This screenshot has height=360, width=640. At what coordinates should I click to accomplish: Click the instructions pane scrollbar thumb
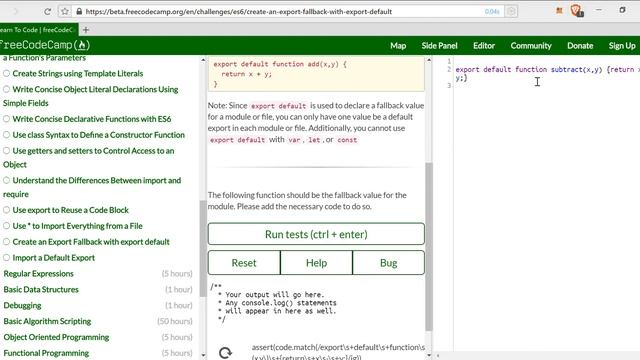(x=429, y=247)
